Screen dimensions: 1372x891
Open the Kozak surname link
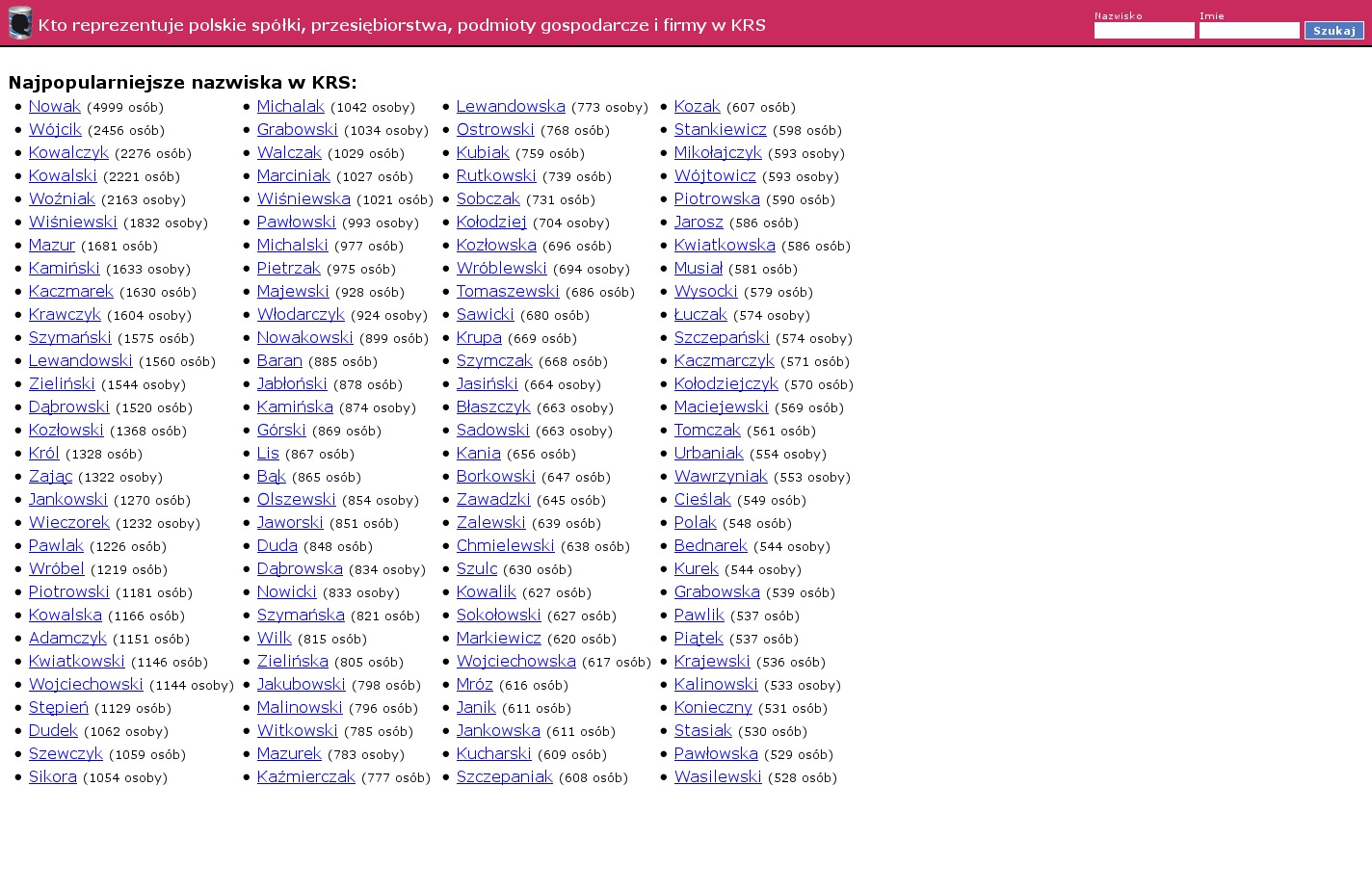pos(697,107)
